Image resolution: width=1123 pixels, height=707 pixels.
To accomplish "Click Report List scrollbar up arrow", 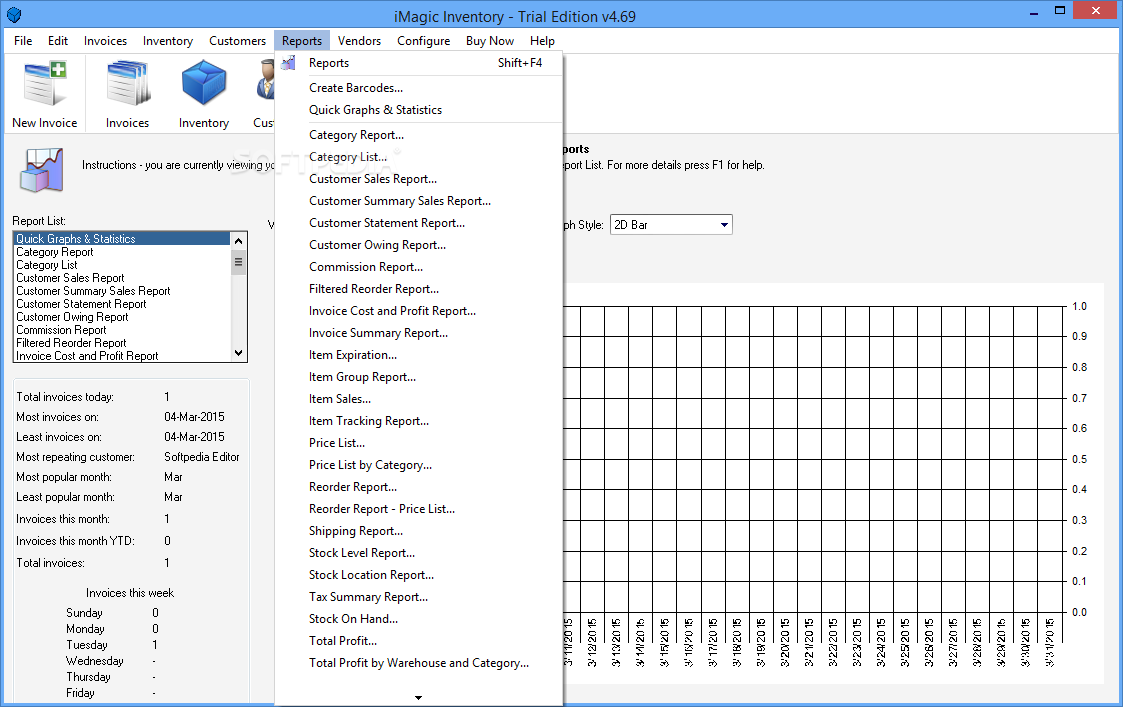I will click(x=238, y=239).
